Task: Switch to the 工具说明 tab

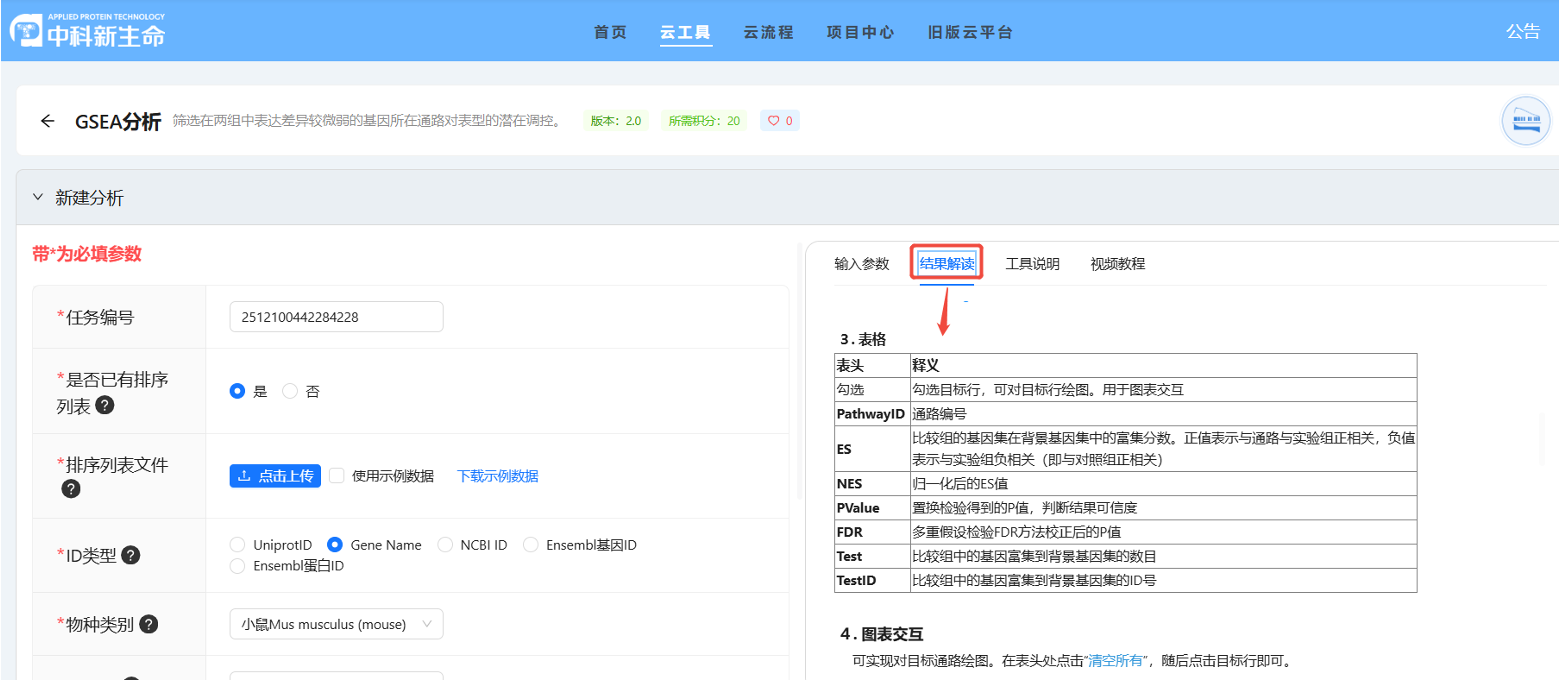Action: pos(1032,263)
